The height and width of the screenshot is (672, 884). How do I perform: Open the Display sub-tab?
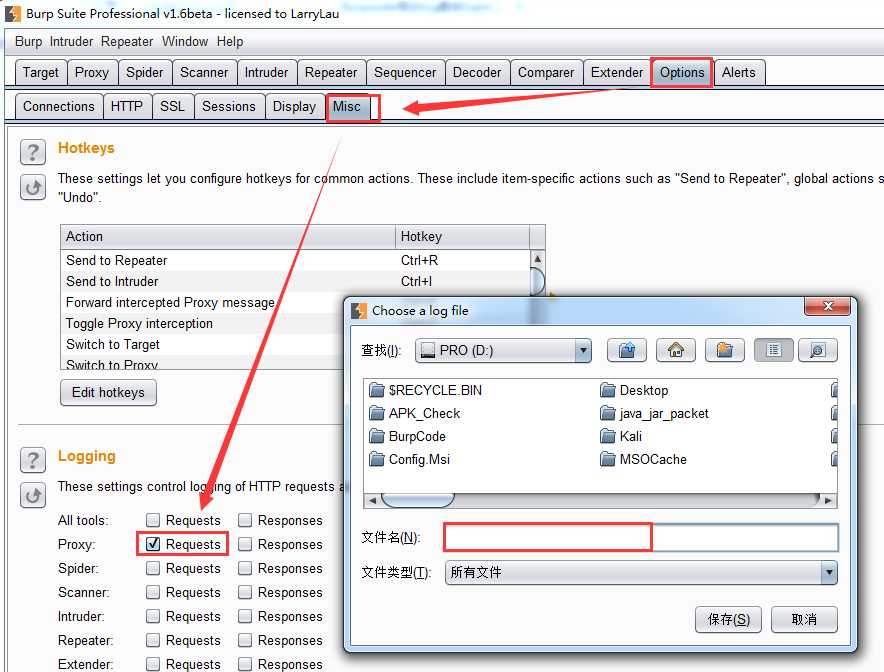pos(294,107)
